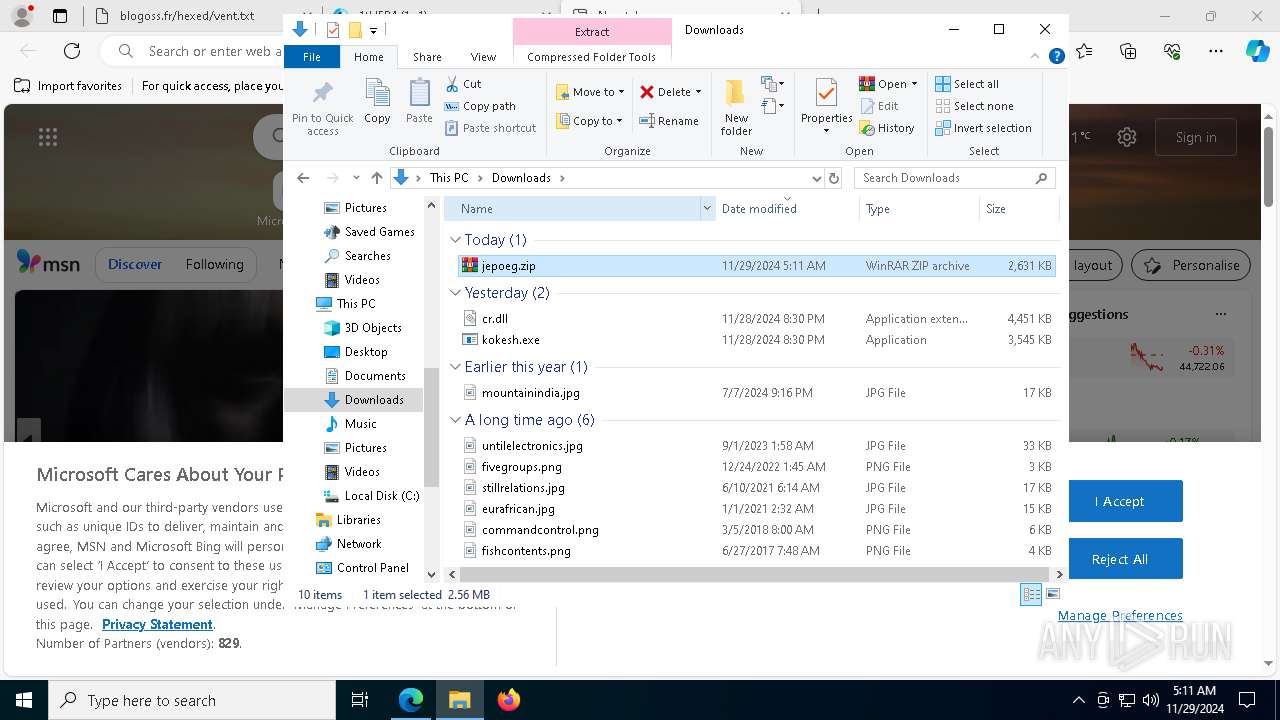Viewport: 1280px width, 720px height.
Task: Click taskbar search box
Action: 192,700
